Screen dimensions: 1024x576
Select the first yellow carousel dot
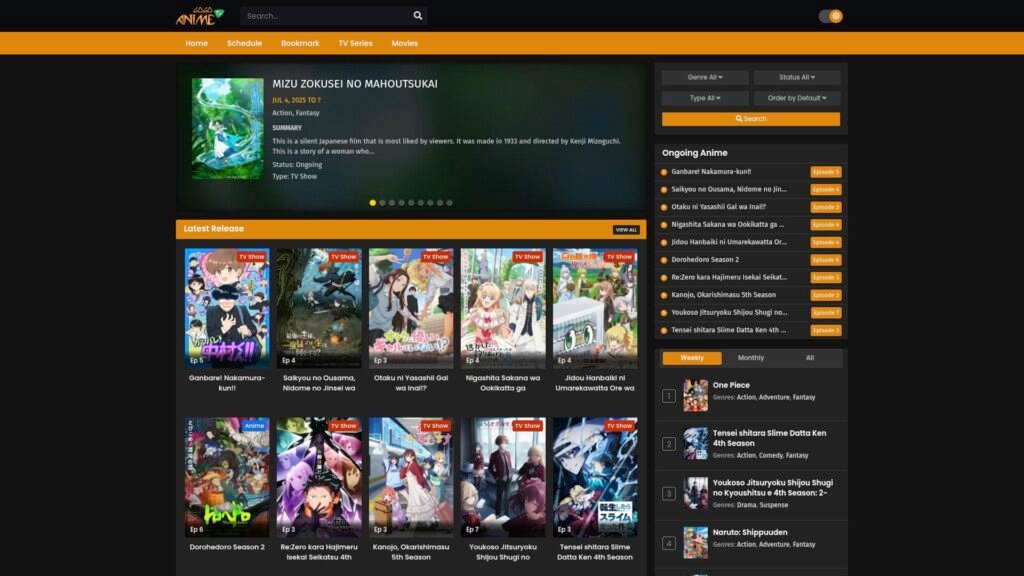click(x=373, y=203)
